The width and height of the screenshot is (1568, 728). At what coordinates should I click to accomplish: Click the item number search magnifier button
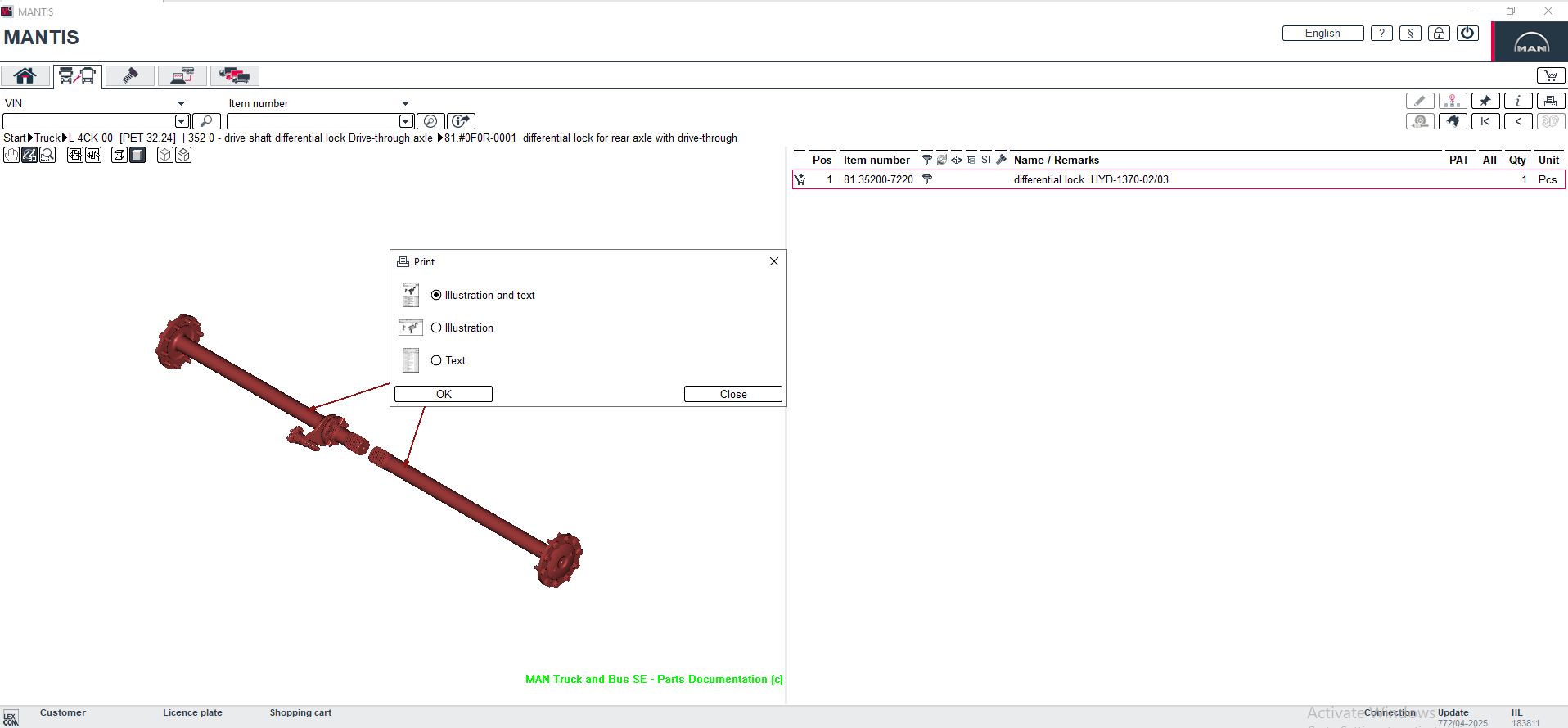click(x=430, y=121)
